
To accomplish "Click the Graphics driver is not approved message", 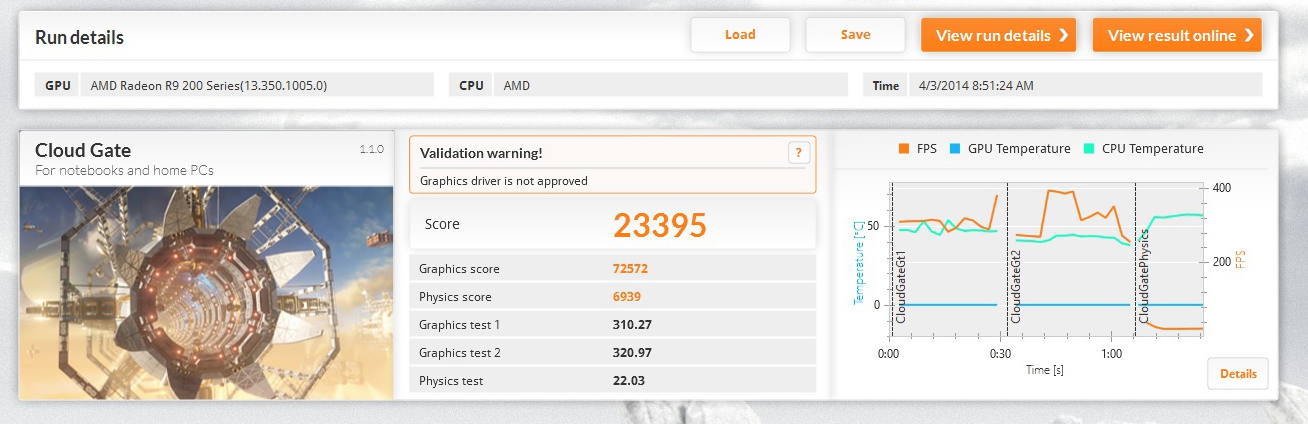I will [503, 181].
